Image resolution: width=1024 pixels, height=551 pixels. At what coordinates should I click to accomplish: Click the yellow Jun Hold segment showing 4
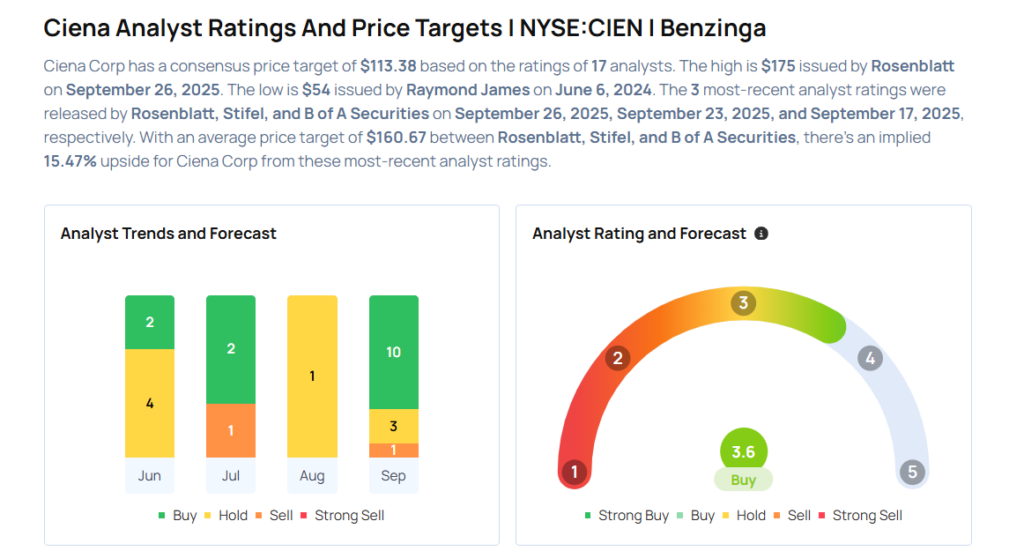coord(149,403)
